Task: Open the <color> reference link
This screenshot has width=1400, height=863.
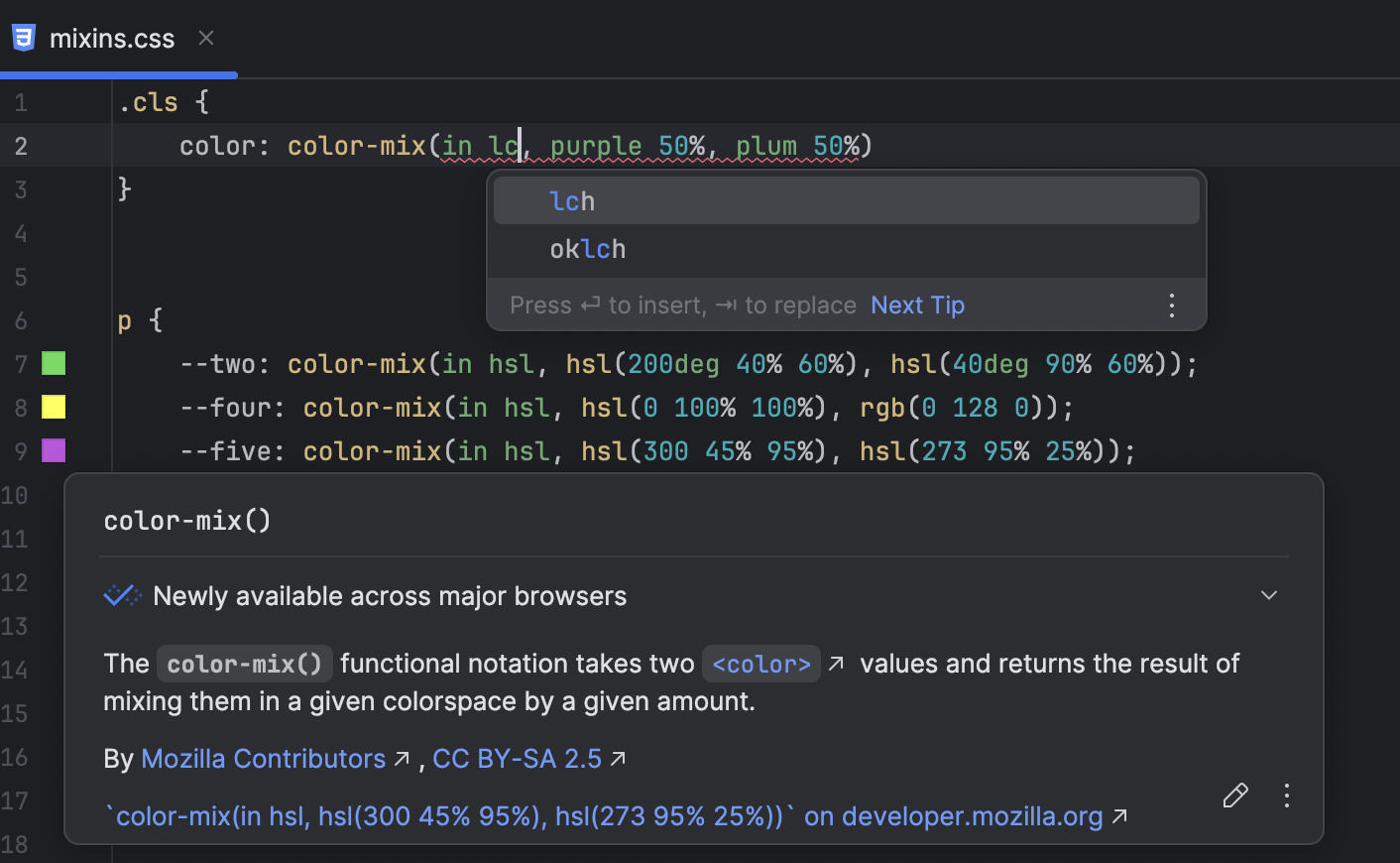Action: point(760,663)
